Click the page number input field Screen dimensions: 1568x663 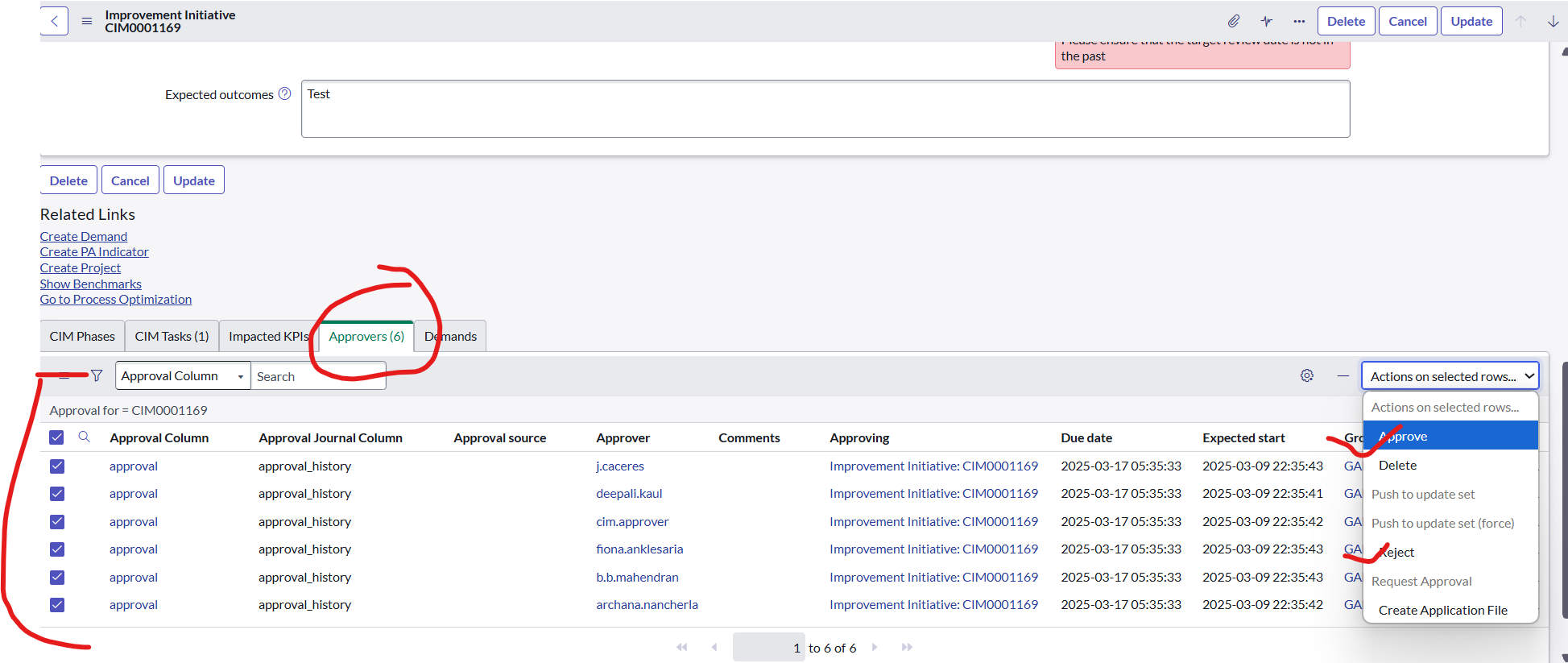[769, 648]
